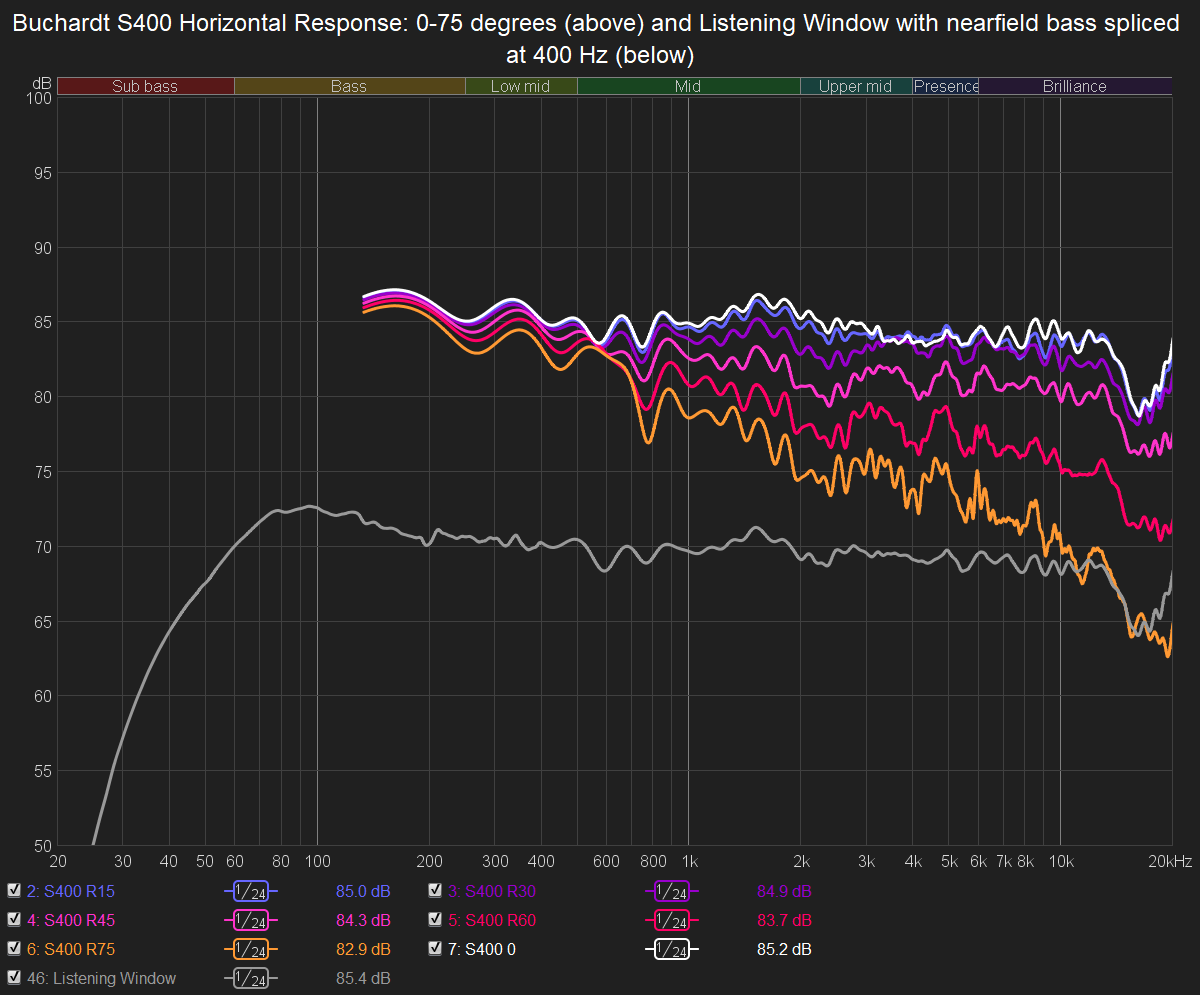Click the 84.3 dB value for S400 R45
1200x995 pixels.
click(x=363, y=919)
